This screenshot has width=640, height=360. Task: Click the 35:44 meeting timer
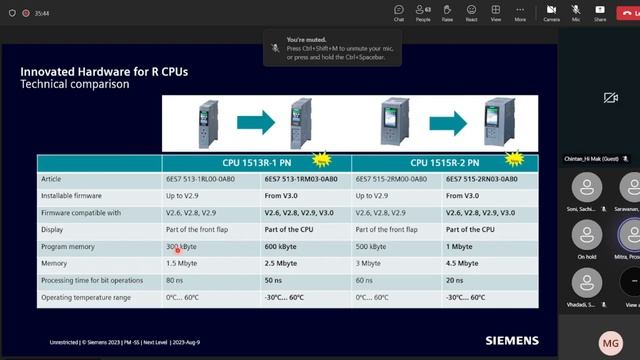pyautogui.click(x=42, y=13)
